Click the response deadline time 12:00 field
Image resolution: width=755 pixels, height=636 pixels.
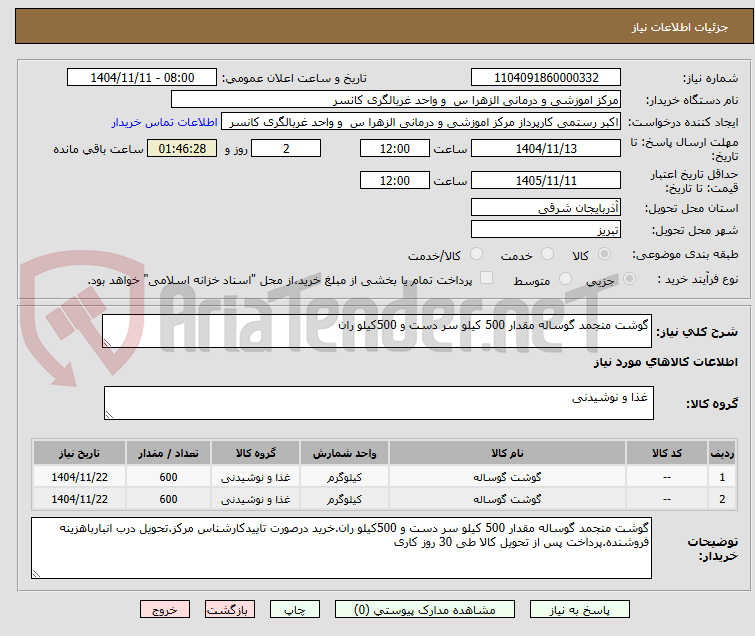[x=394, y=148]
